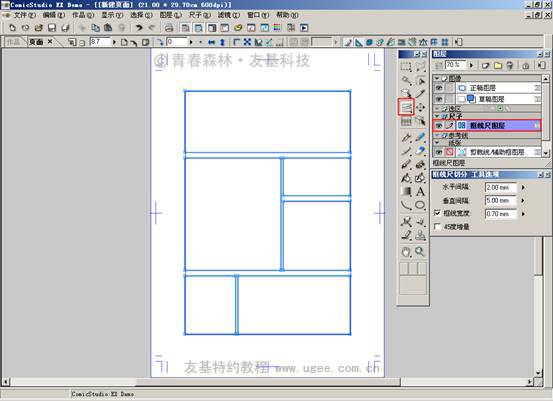Click the Paste icon in toolbar
Screen dimensions: 553x401
108,28
